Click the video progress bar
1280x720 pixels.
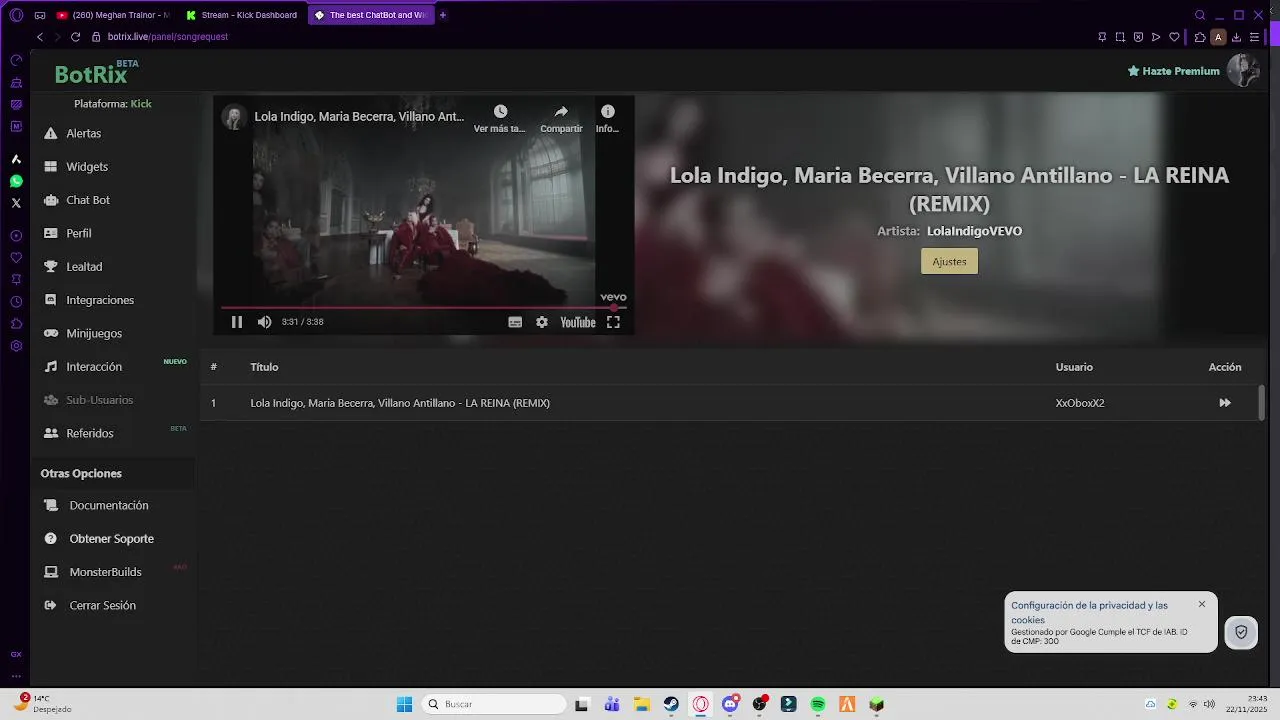[x=424, y=307]
